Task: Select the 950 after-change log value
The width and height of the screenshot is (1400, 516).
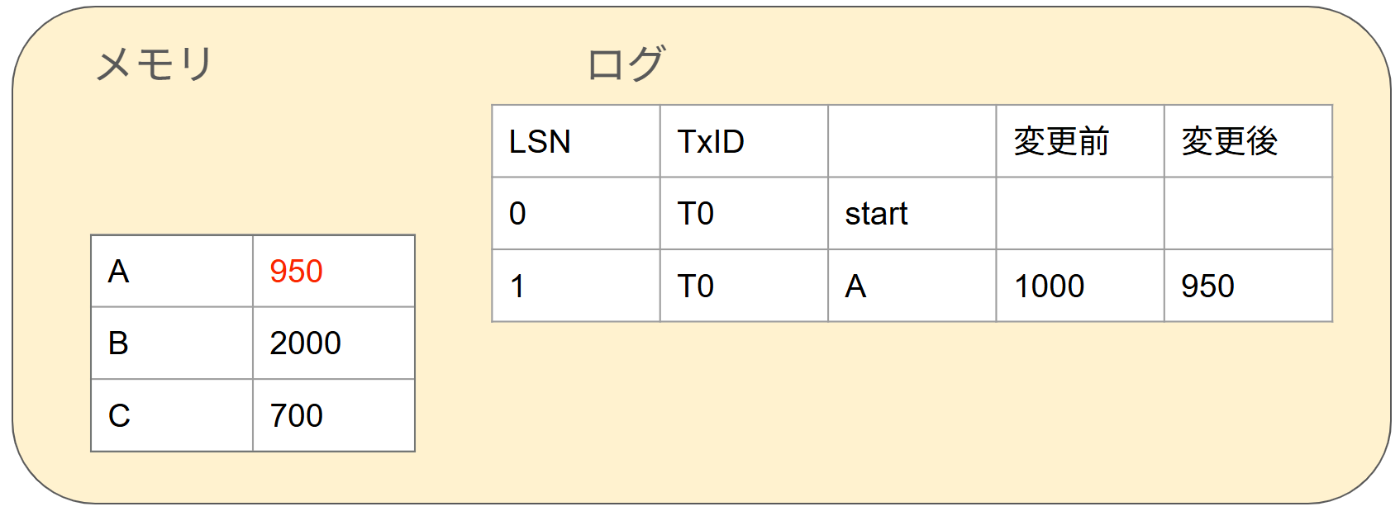Action: [1208, 286]
